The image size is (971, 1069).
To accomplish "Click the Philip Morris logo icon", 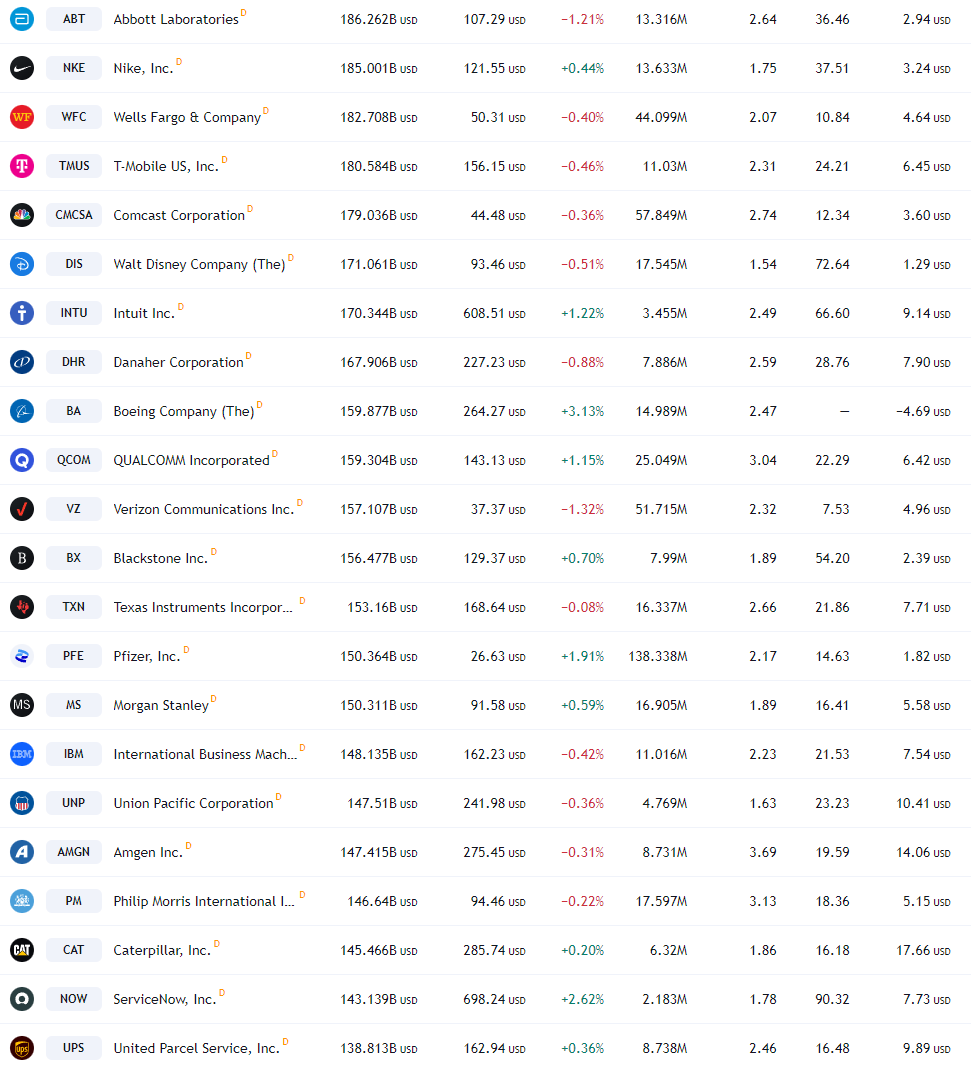I will (22, 901).
